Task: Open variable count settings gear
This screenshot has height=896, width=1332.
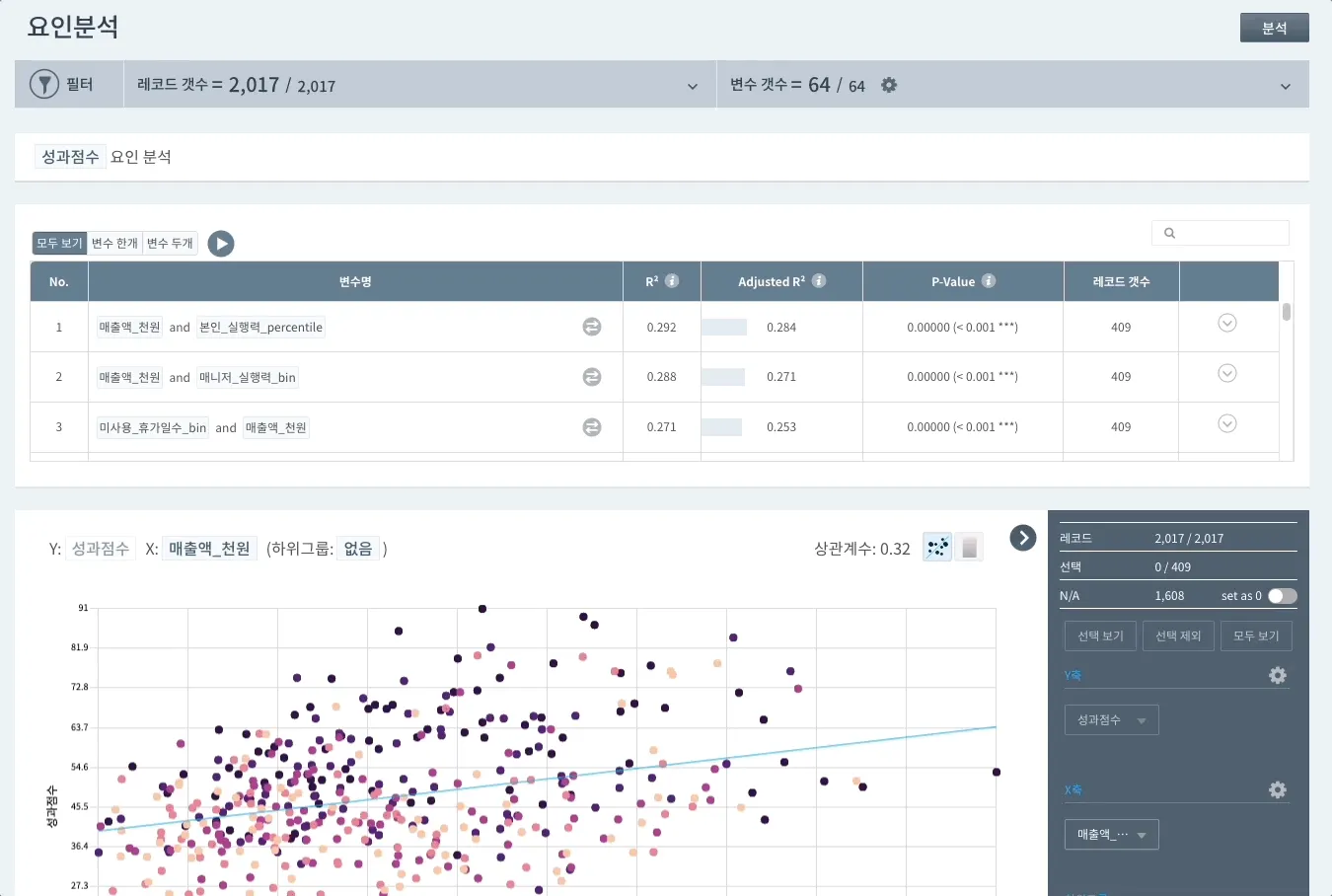Action: [x=889, y=86]
